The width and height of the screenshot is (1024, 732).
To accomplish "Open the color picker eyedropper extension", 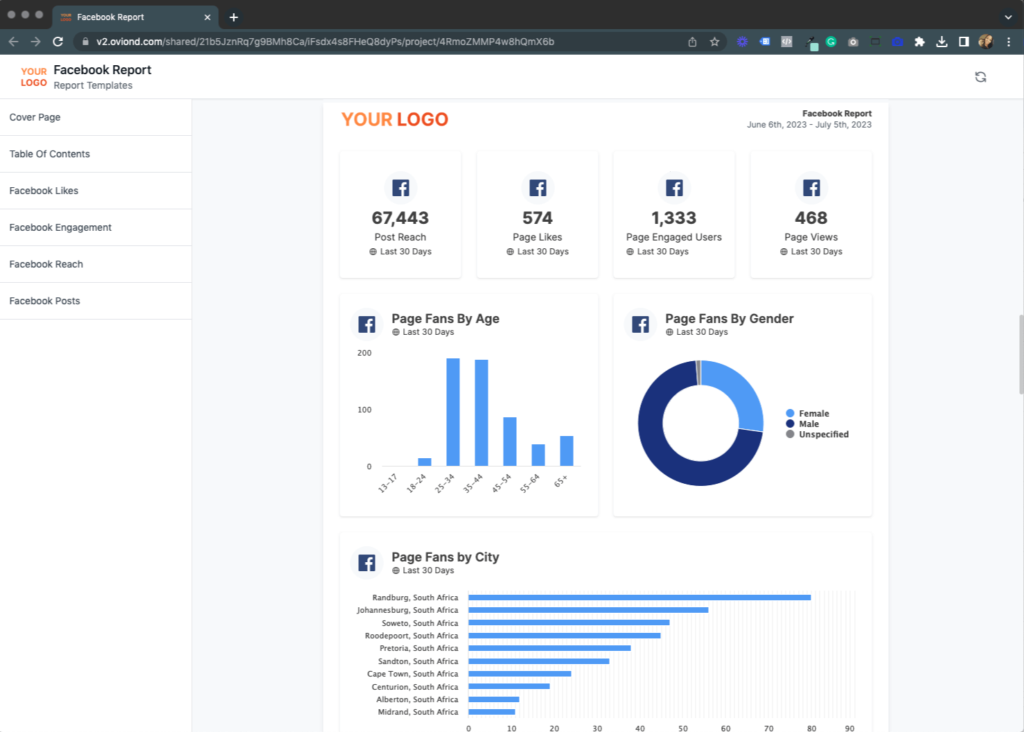I will pyautogui.click(x=810, y=42).
